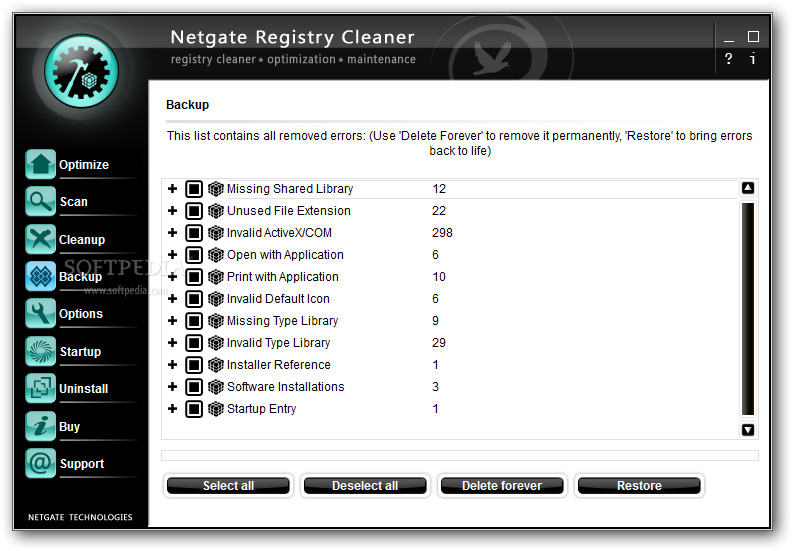
Task: Expand the Missing Shared Library group
Action: [x=172, y=189]
